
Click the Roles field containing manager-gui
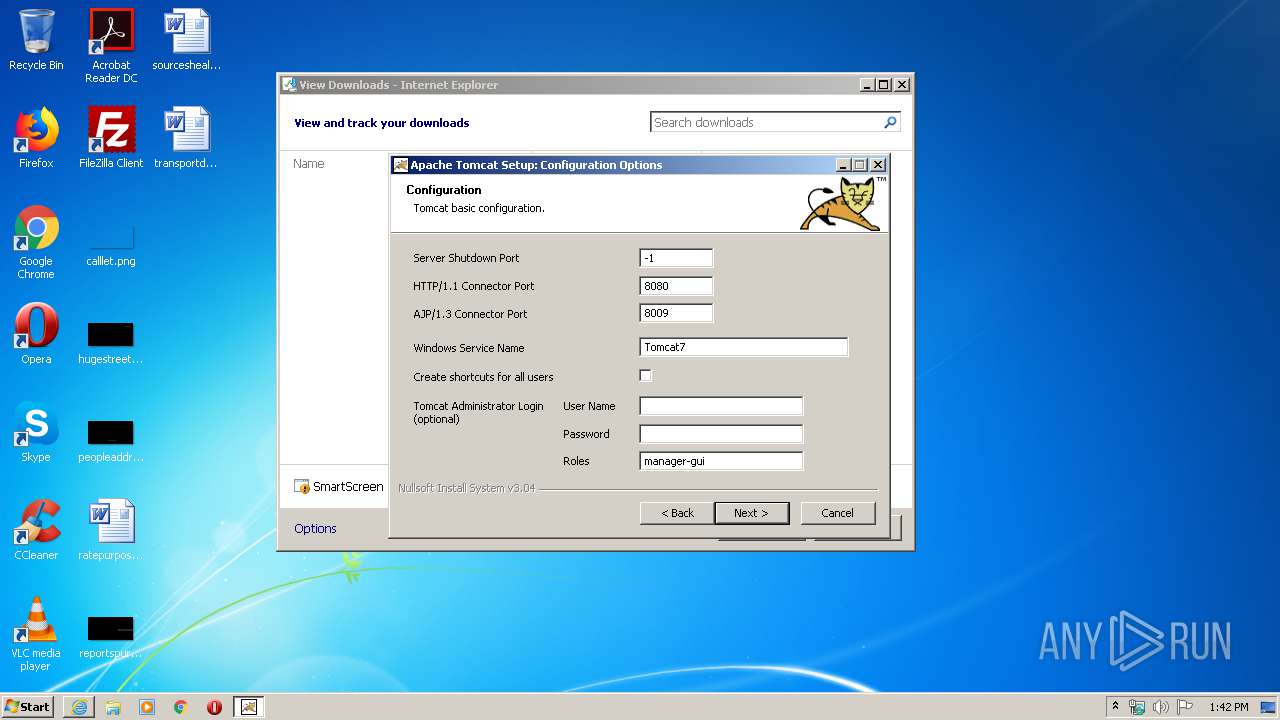(721, 461)
